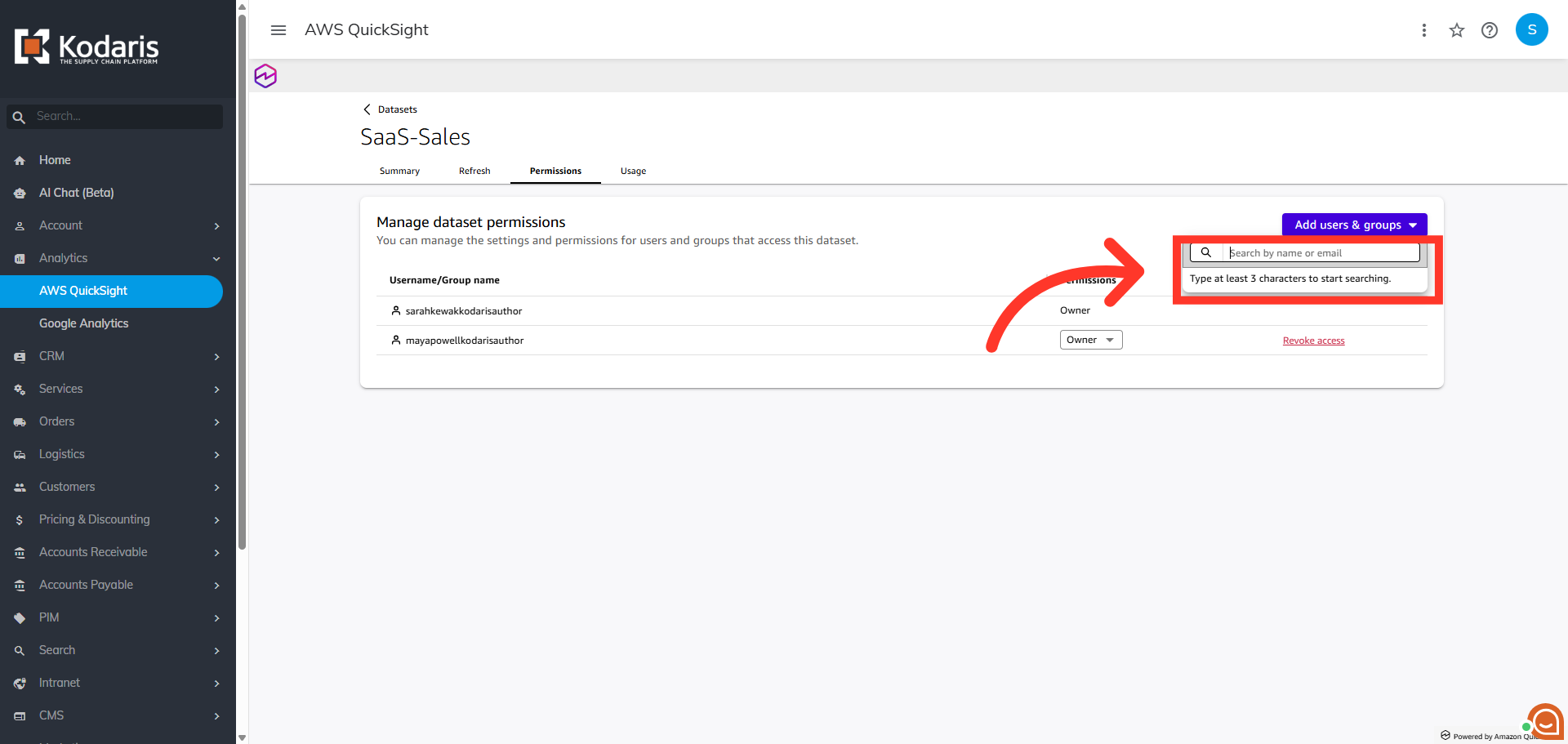Switch to the Usage tab
This screenshot has width=1568, height=744.
(x=633, y=171)
